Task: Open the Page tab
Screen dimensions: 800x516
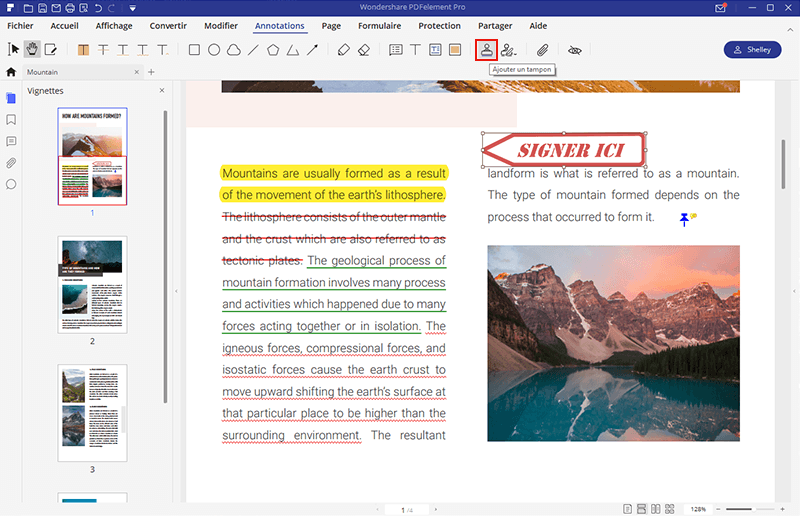Action: point(331,26)
